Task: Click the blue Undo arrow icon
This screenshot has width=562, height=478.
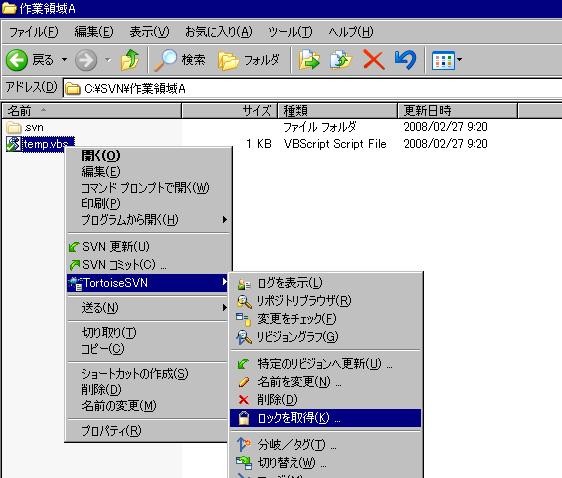Action: [x=405, y=60]
